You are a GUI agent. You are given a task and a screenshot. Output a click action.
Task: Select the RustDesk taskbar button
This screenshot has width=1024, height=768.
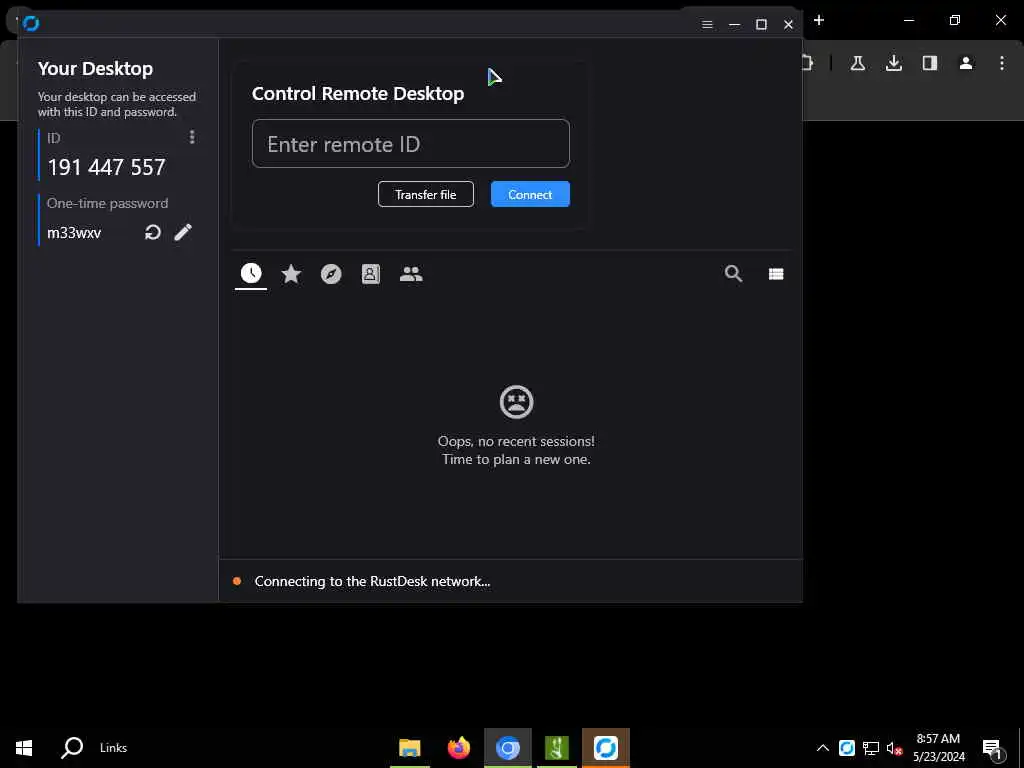click(606, 748)
